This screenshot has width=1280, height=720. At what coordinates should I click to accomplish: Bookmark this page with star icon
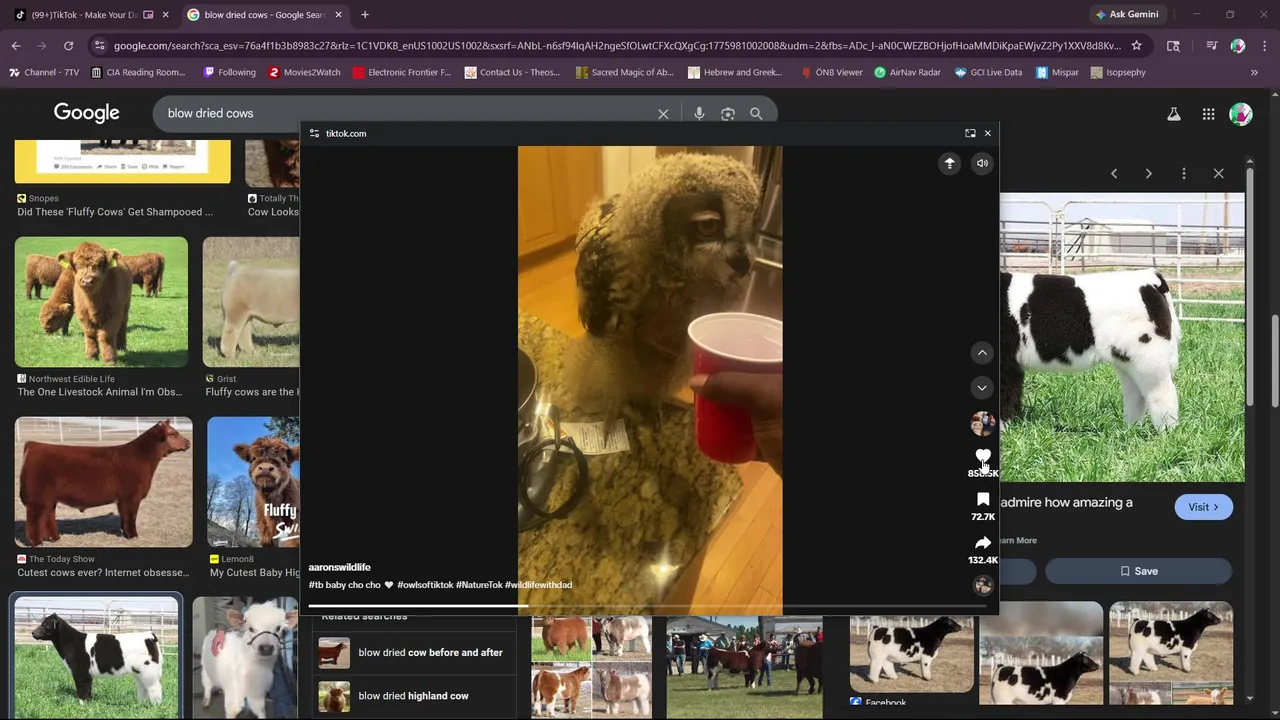[1136, 46]
